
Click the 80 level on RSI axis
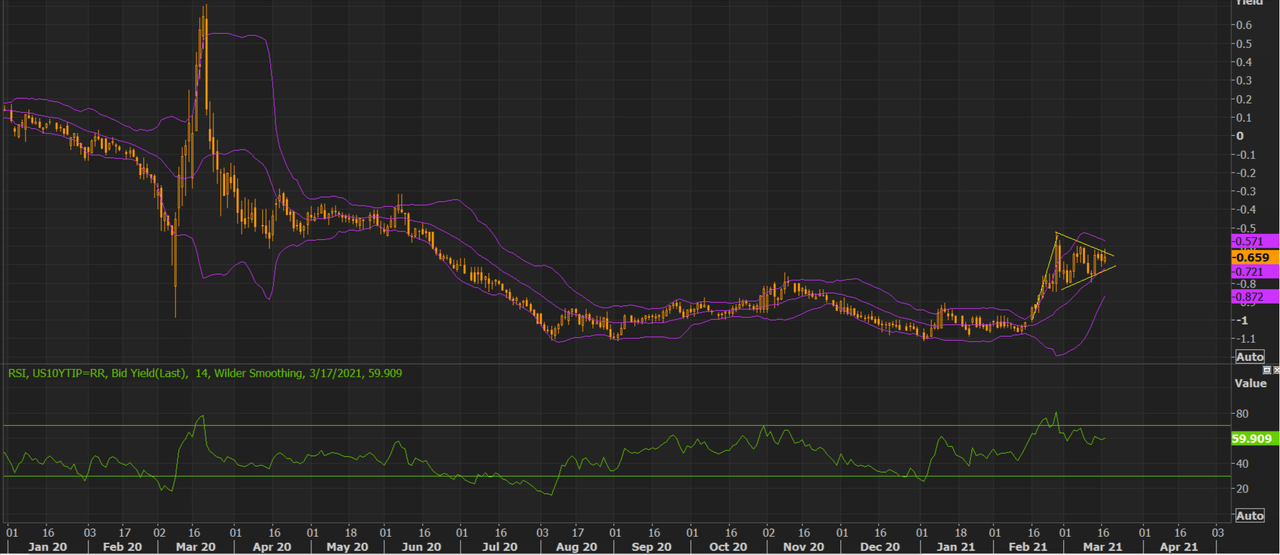[x=1240, y=414]
